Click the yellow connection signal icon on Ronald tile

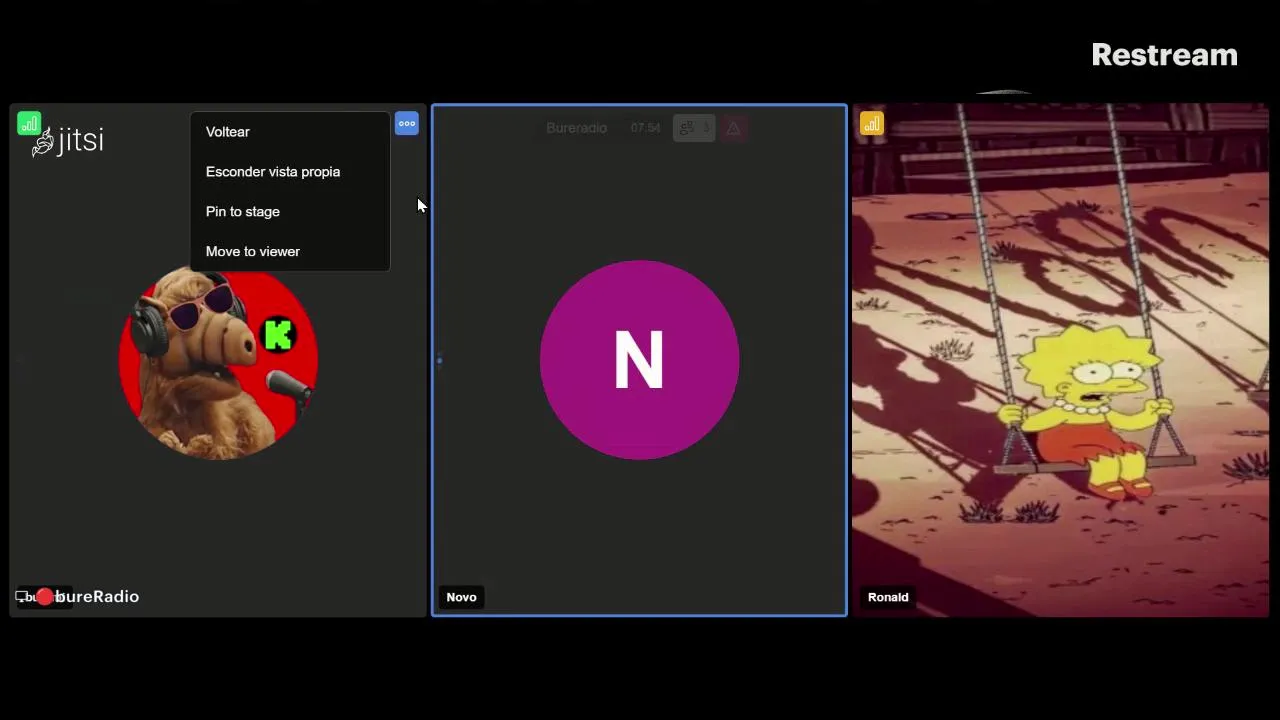(872, 124)
